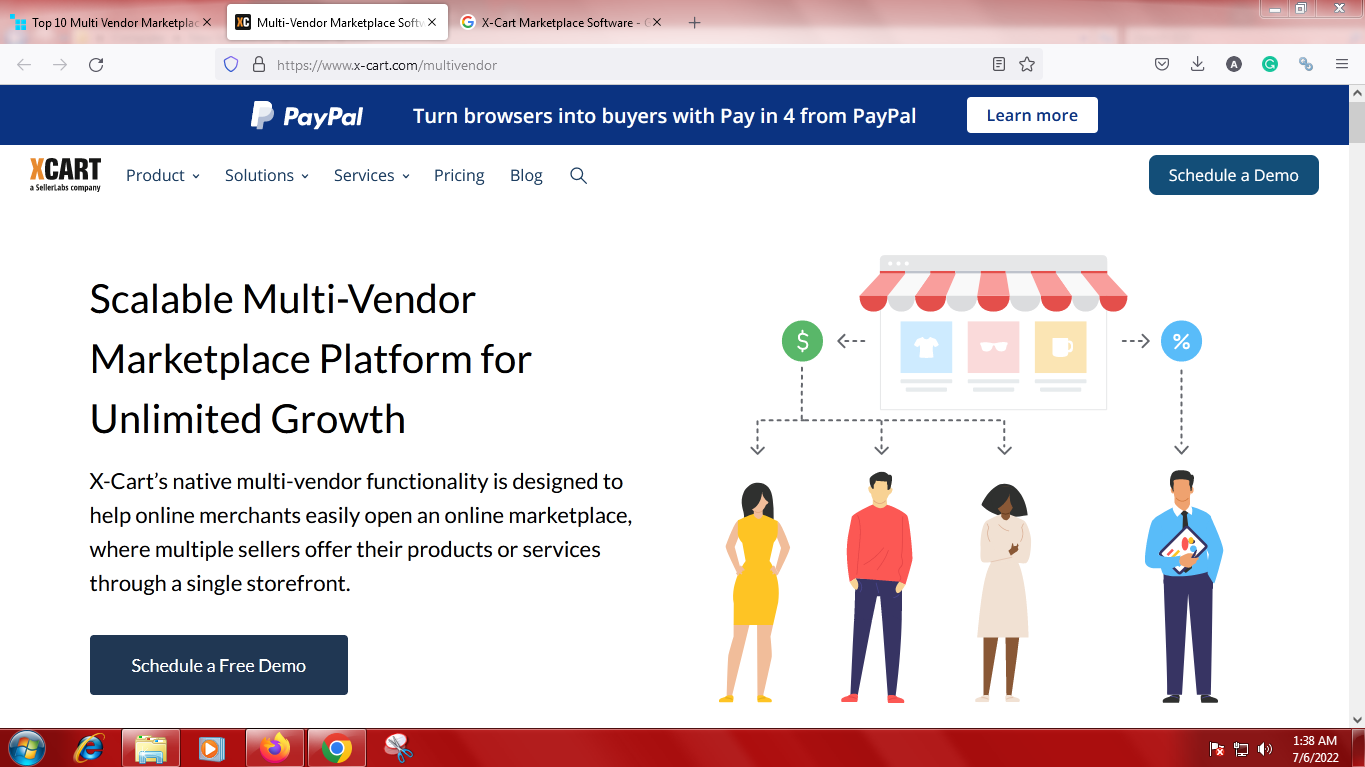This screenshot has width=1365, height=767.
Task: Close the X-Cart Marketplace Software Google tab
Action: 656,22
